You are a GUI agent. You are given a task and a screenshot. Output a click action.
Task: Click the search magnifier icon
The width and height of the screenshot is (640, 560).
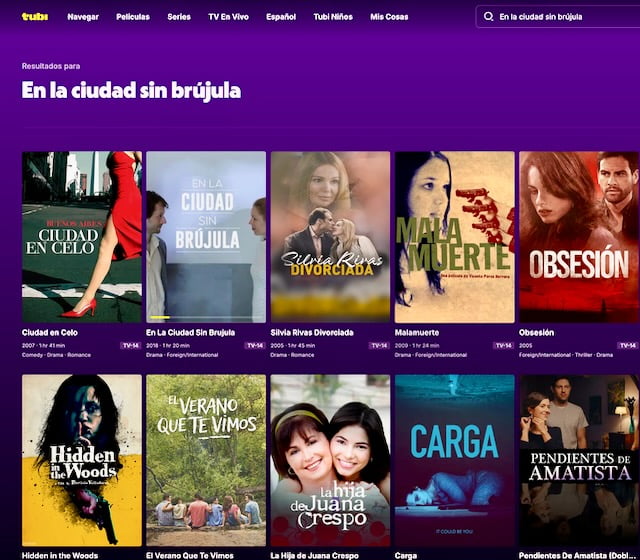tap(488, 17)
